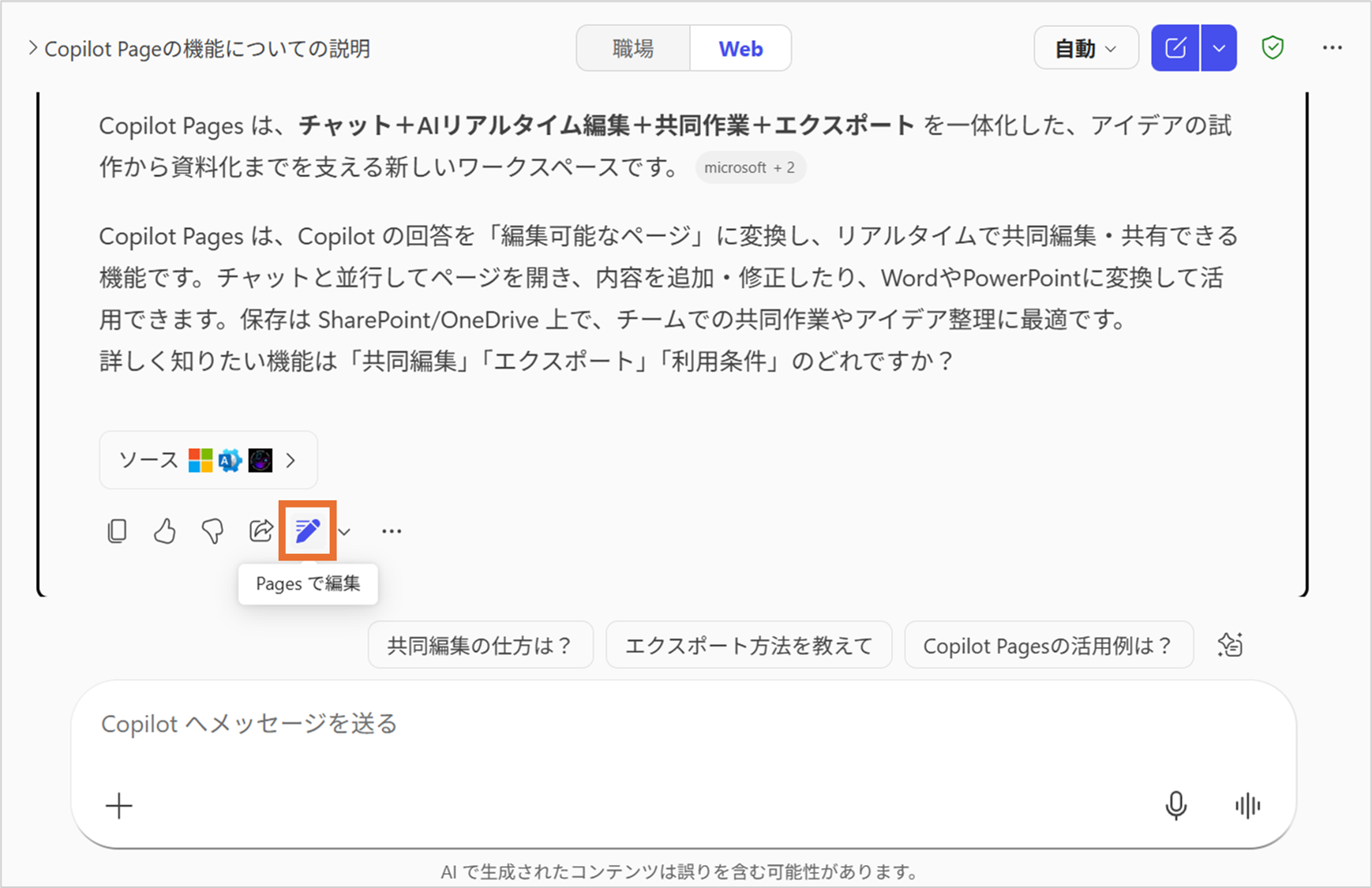
Task: Share the Copilot response
Action: pyautogui.click(x=261, y=531)
